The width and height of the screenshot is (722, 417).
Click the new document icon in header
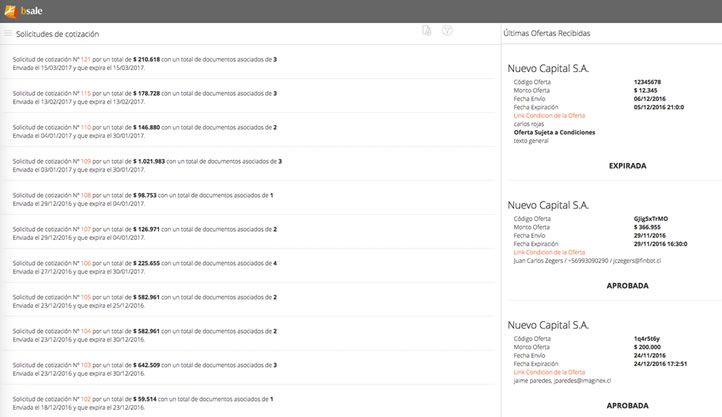[x=427, y=32]
